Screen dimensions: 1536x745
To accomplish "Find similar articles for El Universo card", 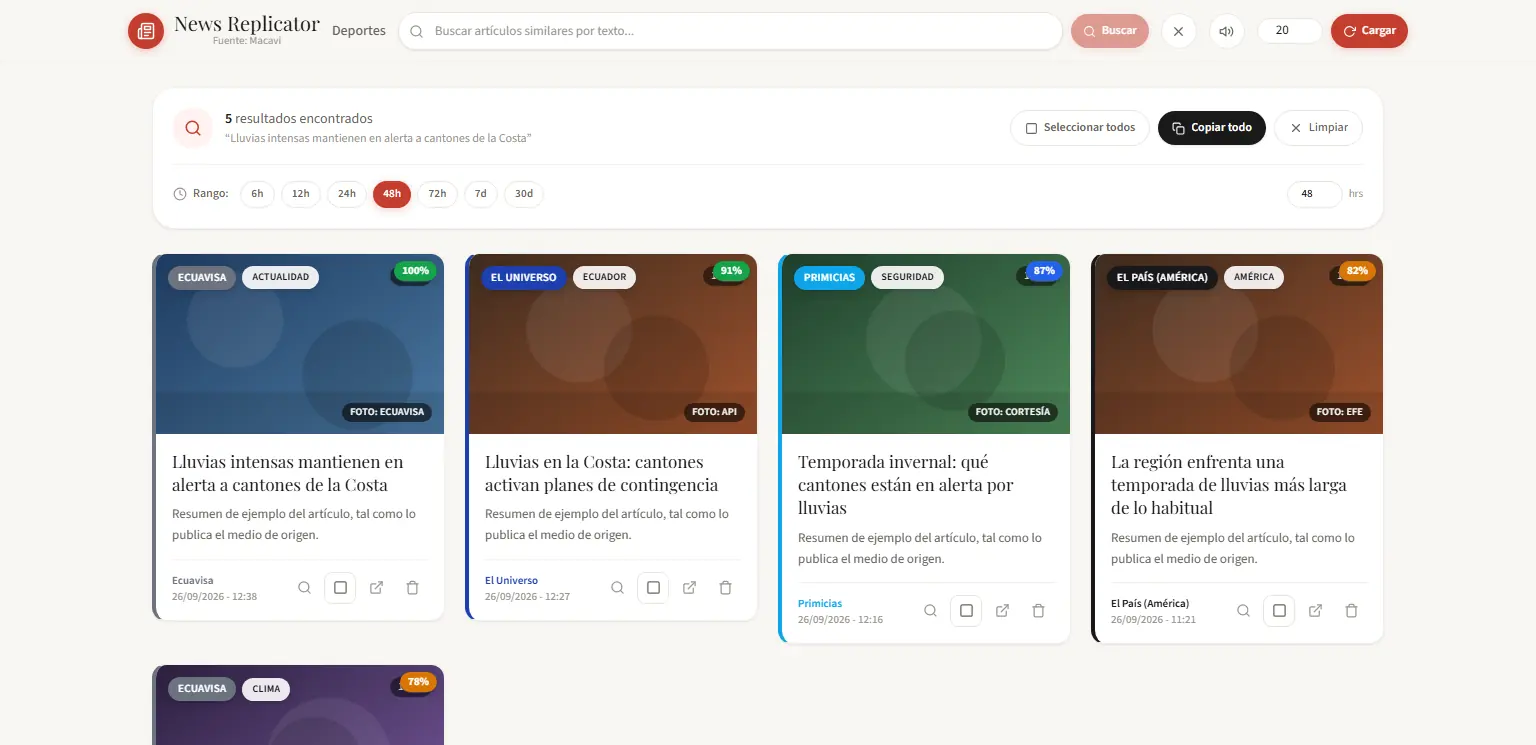I will pos(617,588).
